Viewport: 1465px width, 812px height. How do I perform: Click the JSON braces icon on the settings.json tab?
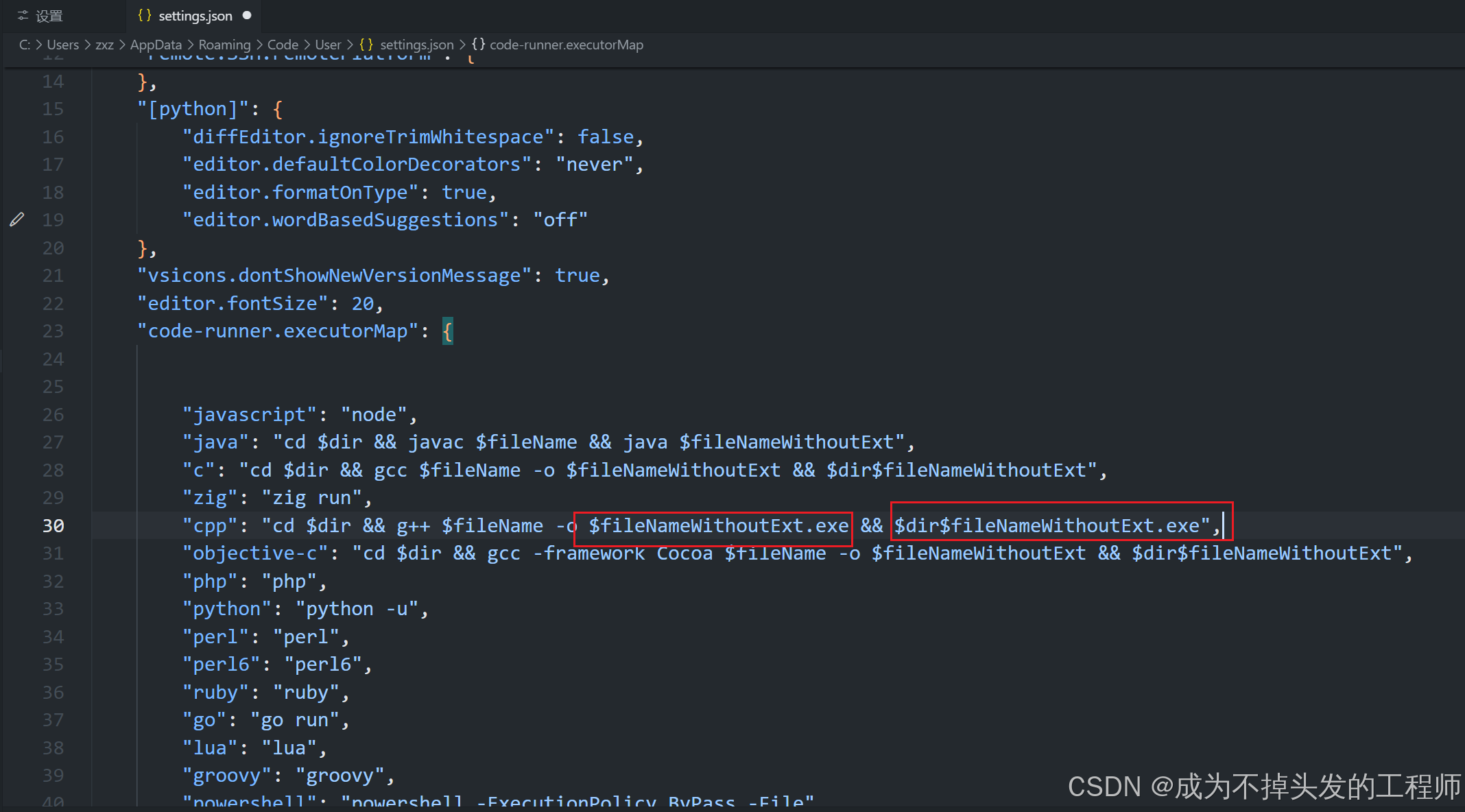[144, 15]
